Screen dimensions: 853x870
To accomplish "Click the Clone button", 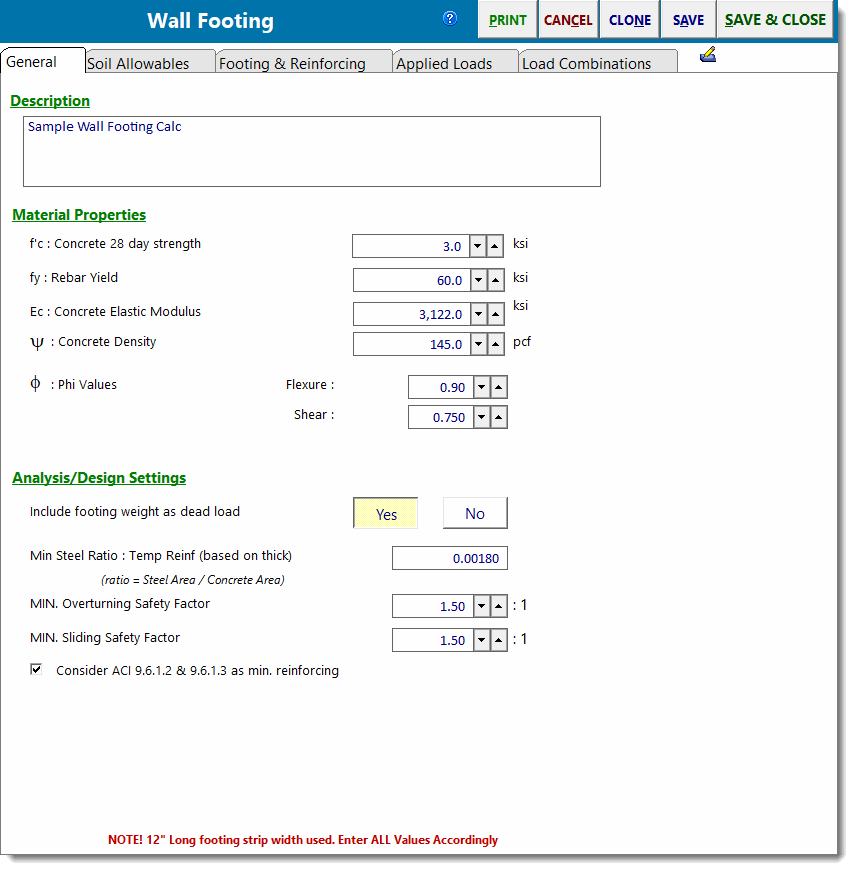I will (x=630, y=20).
